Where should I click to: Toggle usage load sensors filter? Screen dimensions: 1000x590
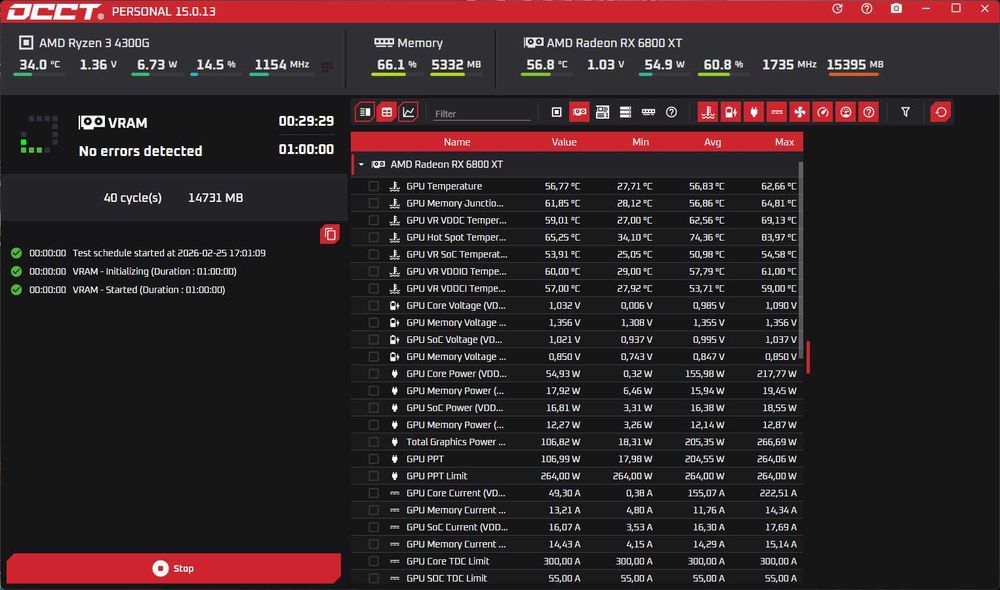846,112
